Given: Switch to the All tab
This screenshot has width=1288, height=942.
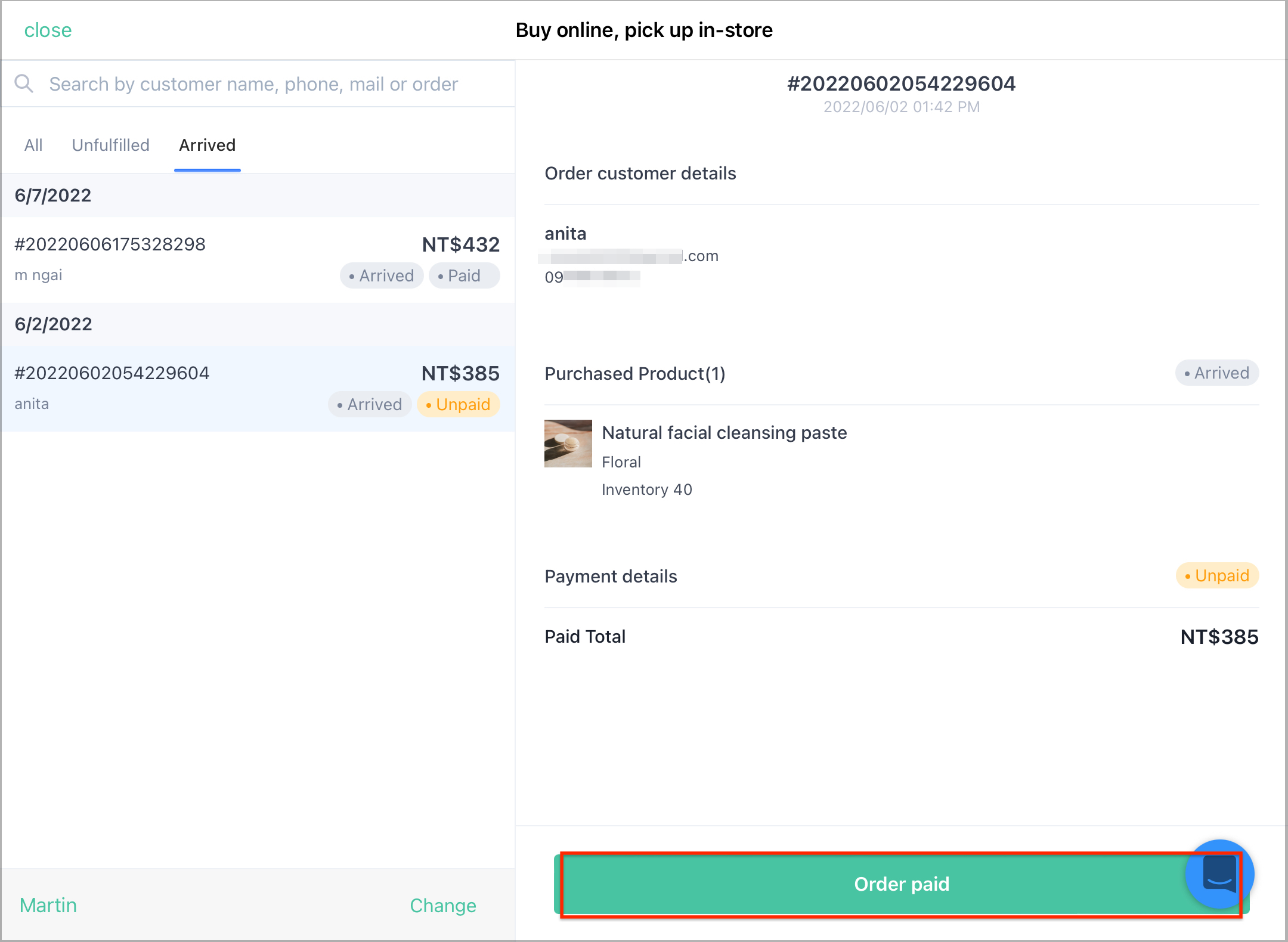Looking at the screenshot, I should click(x=33, y=145).
